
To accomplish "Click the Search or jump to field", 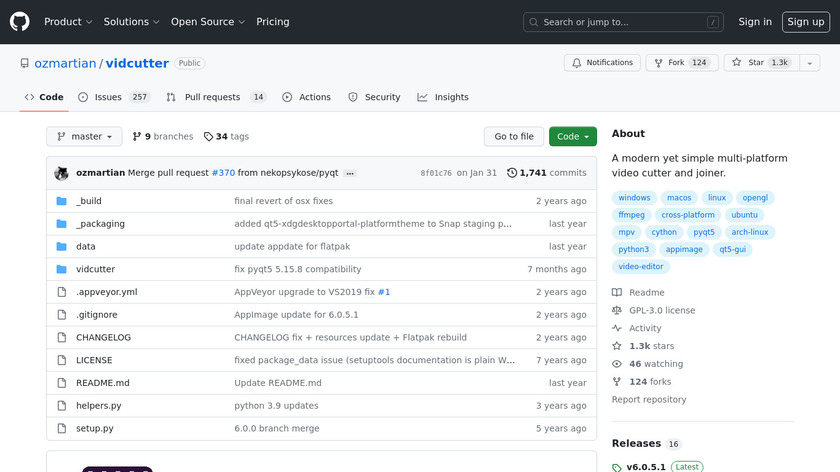I will (623, 22).
